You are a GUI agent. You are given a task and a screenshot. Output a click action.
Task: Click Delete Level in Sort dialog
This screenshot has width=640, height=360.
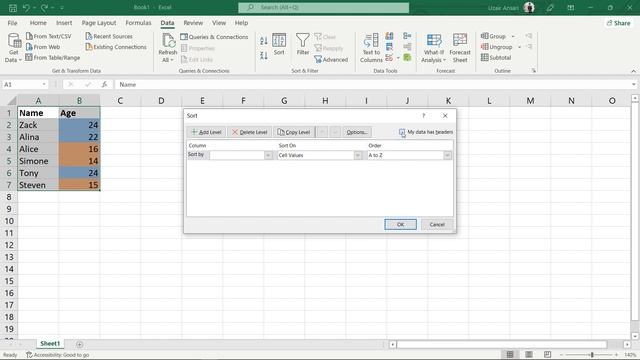pos(249,132)
